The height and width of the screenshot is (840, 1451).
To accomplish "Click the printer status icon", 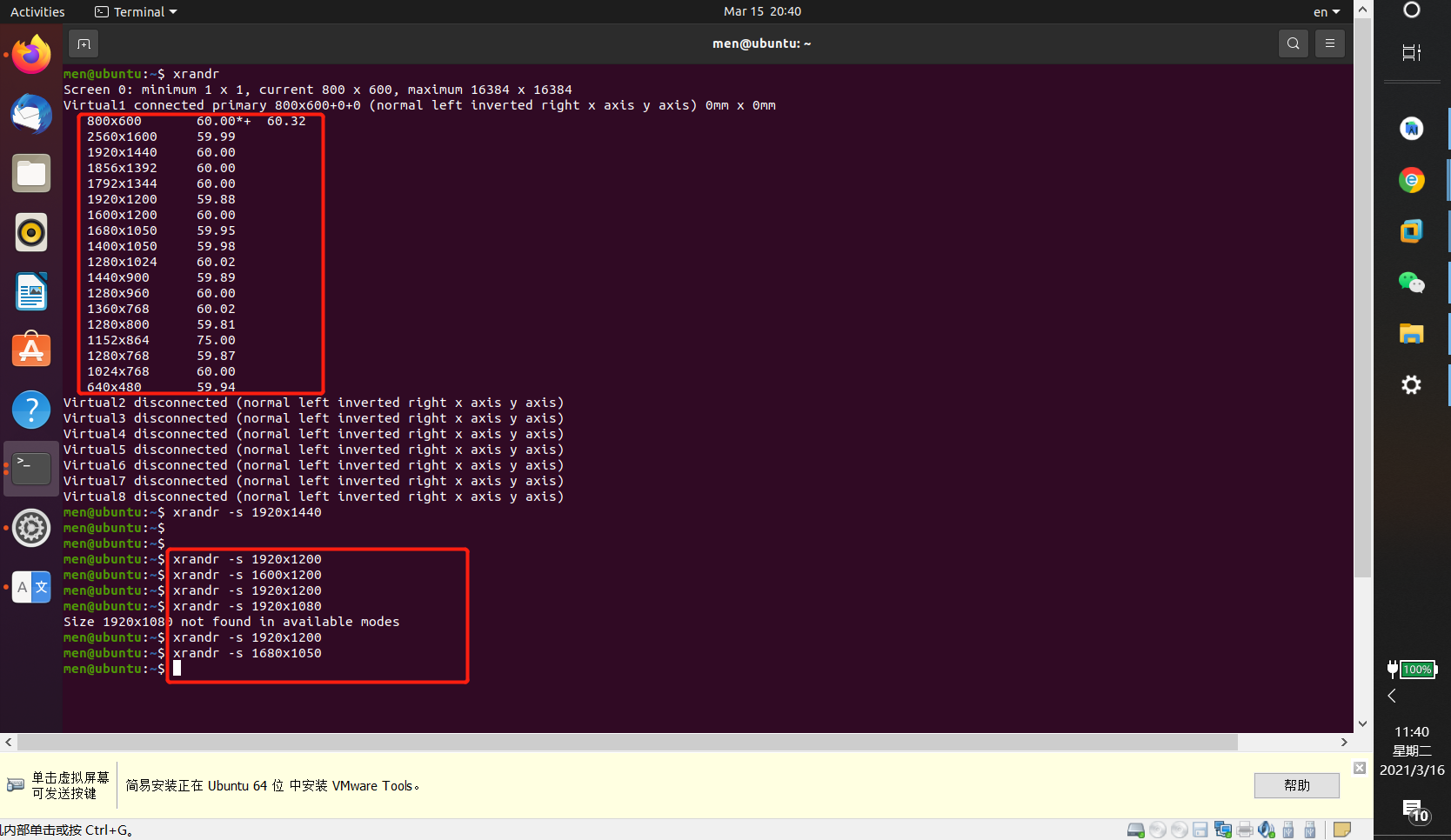I will pos(1245,830).
